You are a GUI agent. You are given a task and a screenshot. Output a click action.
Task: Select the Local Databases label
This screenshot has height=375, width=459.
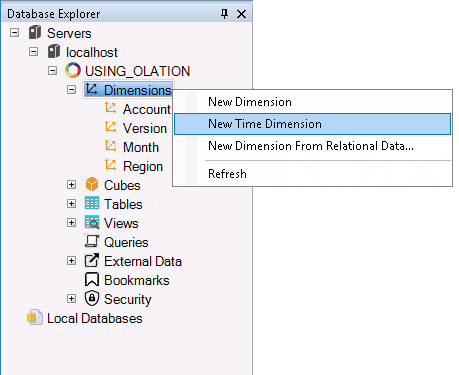click(95, 318)
